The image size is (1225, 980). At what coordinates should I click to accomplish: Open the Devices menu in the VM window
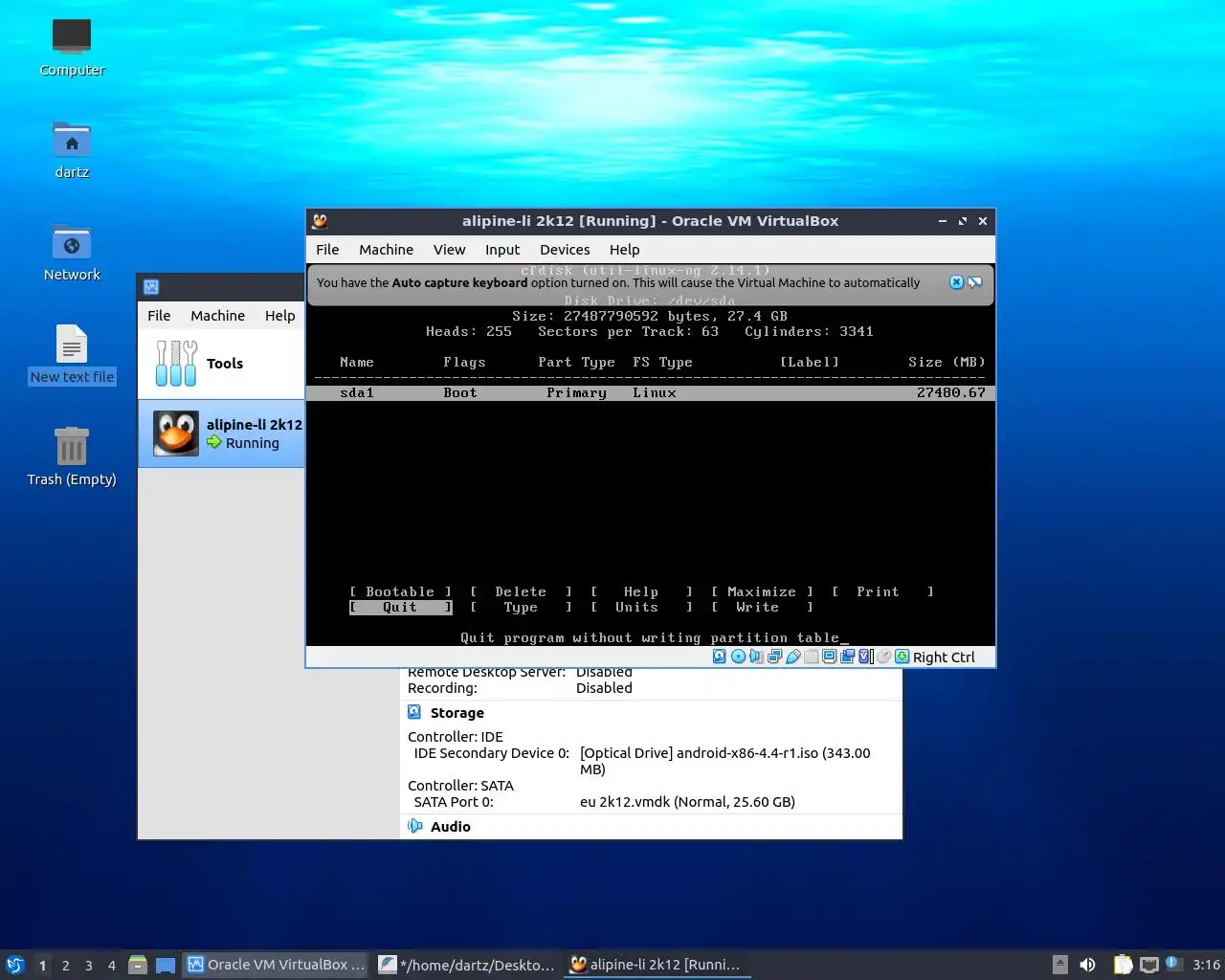[565, 250]
